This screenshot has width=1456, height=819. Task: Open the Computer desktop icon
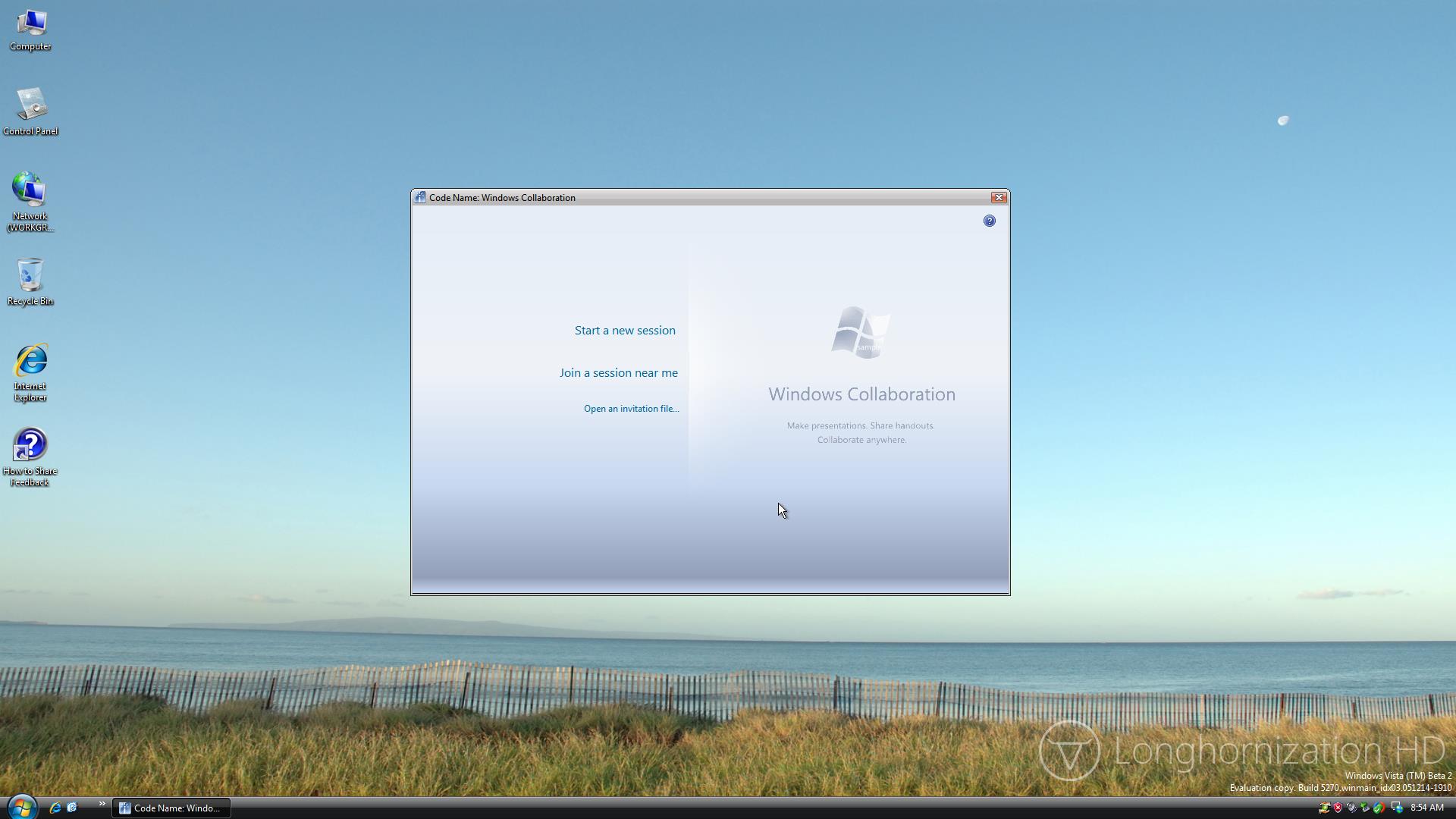(x=30, y=30)
